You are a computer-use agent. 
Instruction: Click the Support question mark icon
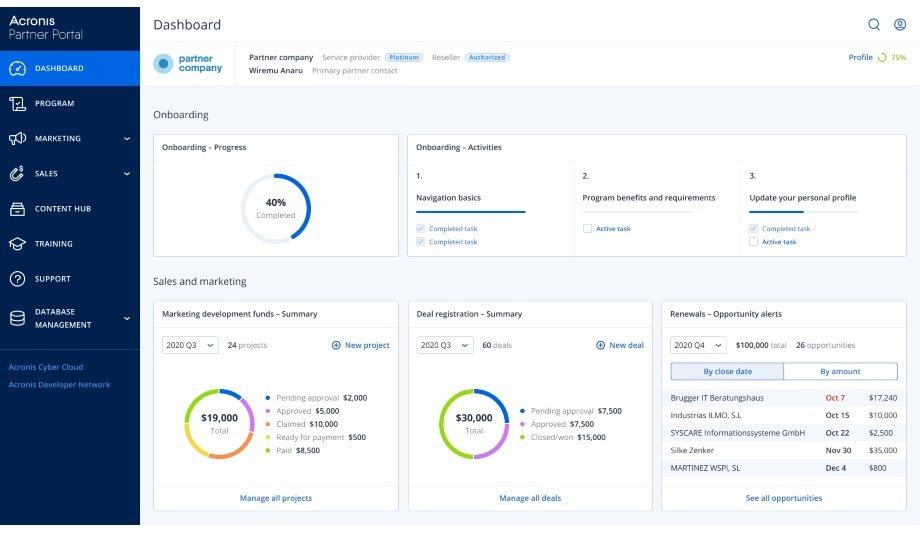[17, 279]
